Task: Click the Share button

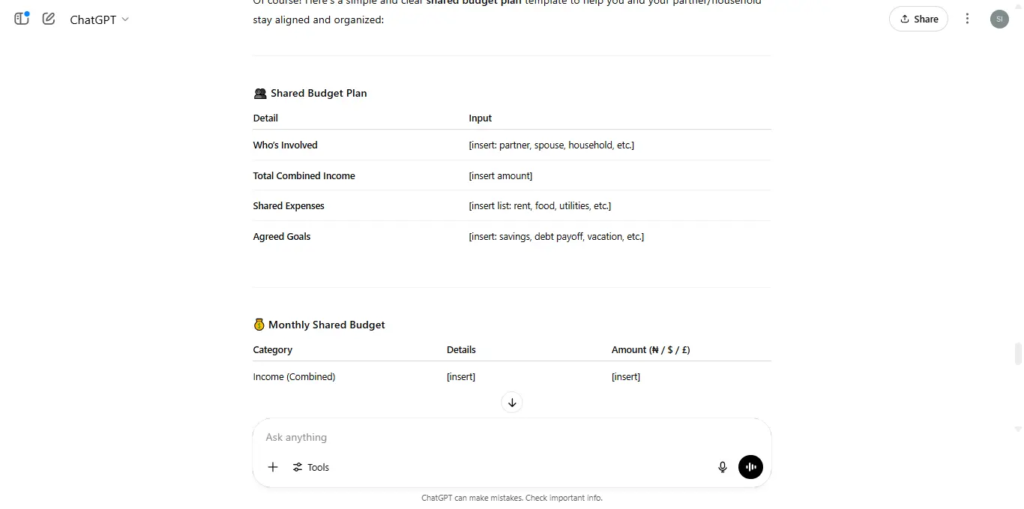Action: pos(918,19)
